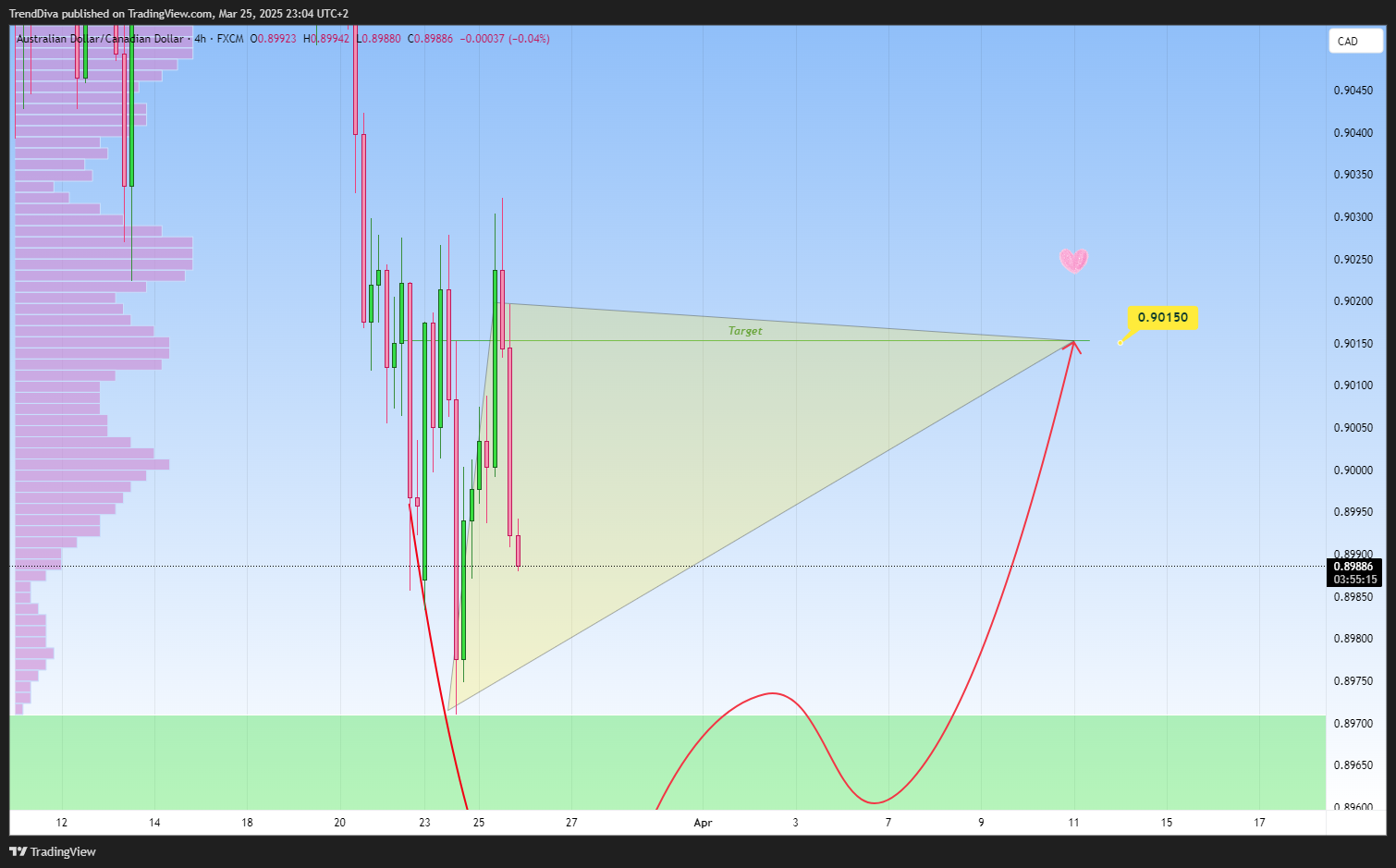This screenshot has width=1396, height=868.
Task: Click the '12' date label on time axis
Action: tap(62, 823)
